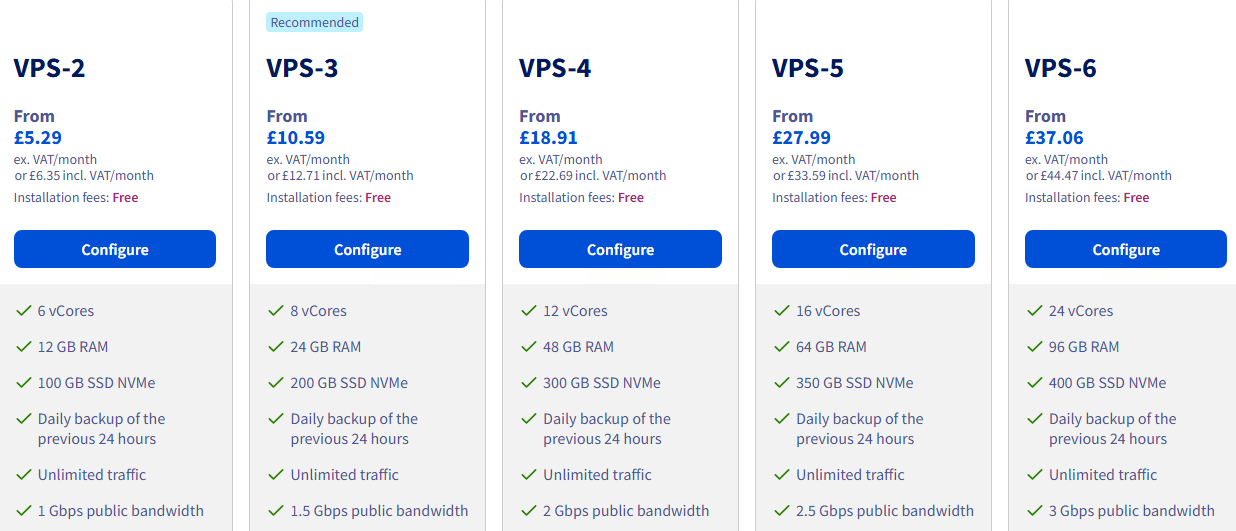Click the checkmark next to 16 vCores
The image size is (1236, 531).
pyautogui.click(x=782, y=311)
